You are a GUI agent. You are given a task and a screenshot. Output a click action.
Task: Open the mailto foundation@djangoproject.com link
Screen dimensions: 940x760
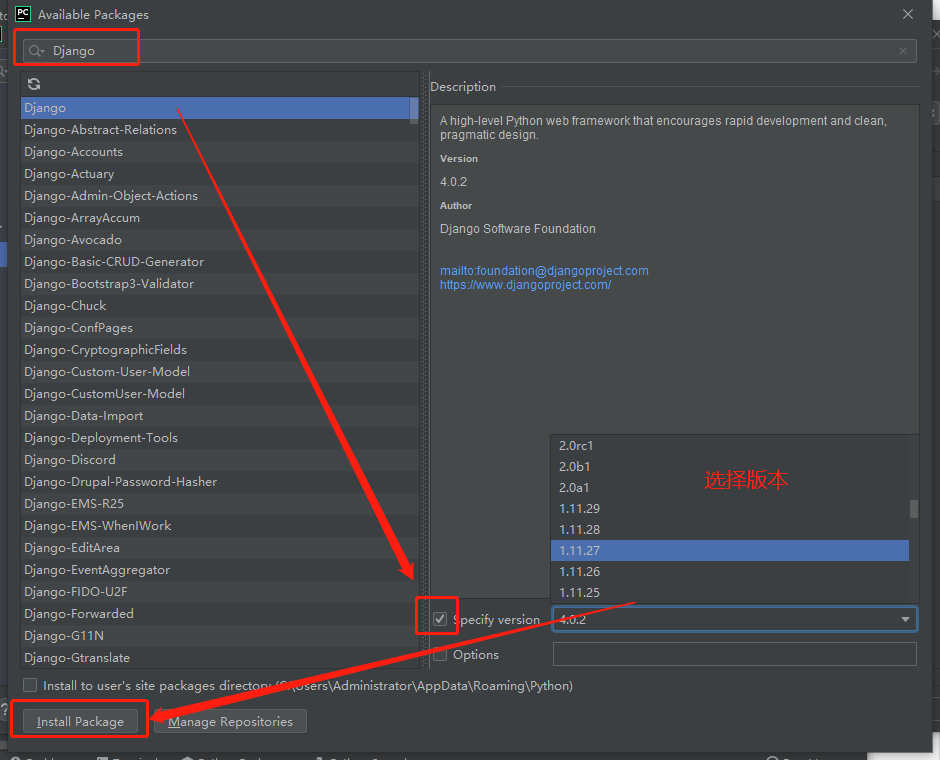tap(544, 270)
